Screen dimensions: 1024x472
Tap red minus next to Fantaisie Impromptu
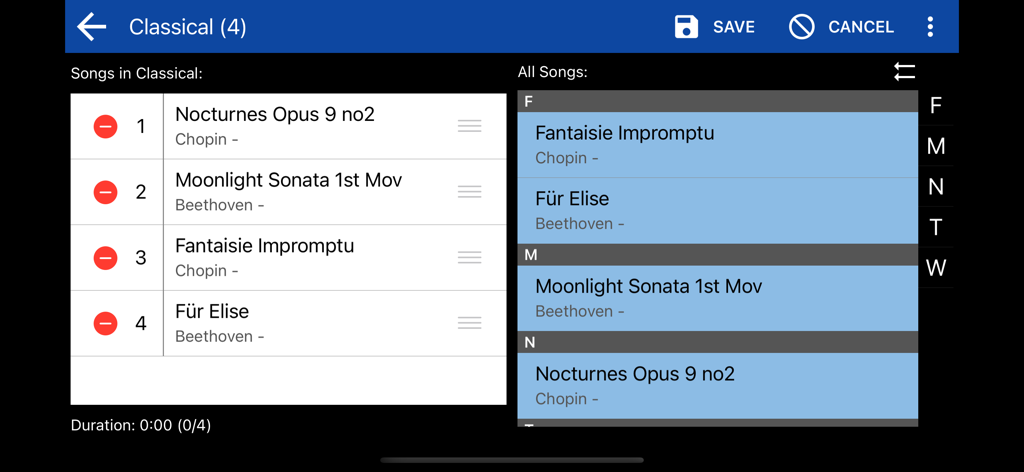105,258
